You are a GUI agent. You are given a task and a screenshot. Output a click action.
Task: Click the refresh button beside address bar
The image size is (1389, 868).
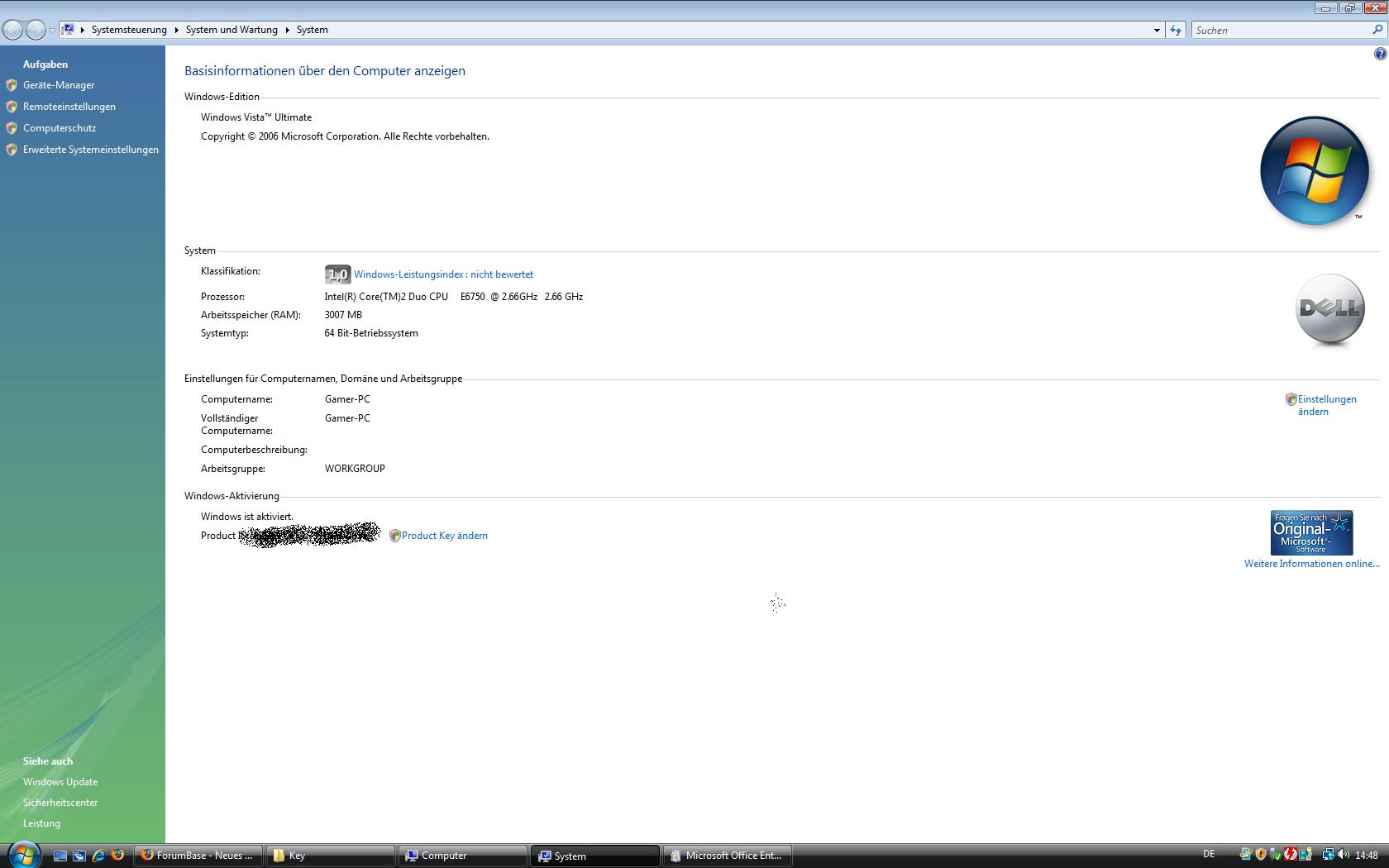click(1176, 30)
